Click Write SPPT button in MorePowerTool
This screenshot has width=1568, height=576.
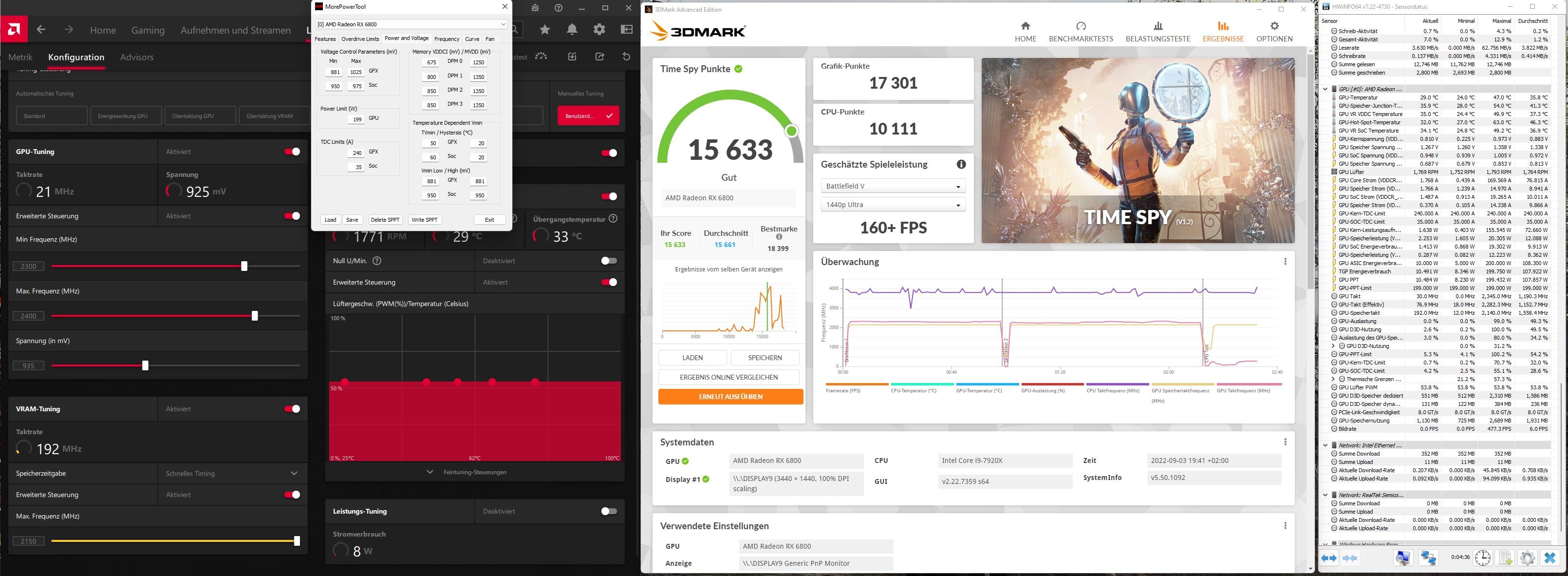tap(424, 220)
